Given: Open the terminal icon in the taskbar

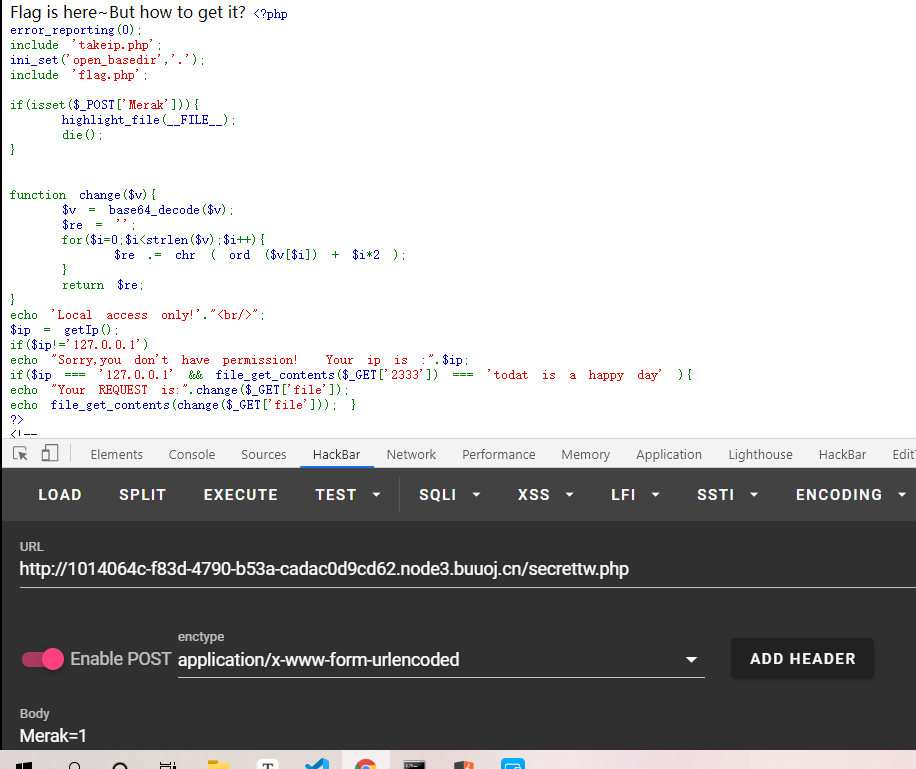Looking at the screenshot, I should pyautogui.click(x=415, y=765).
